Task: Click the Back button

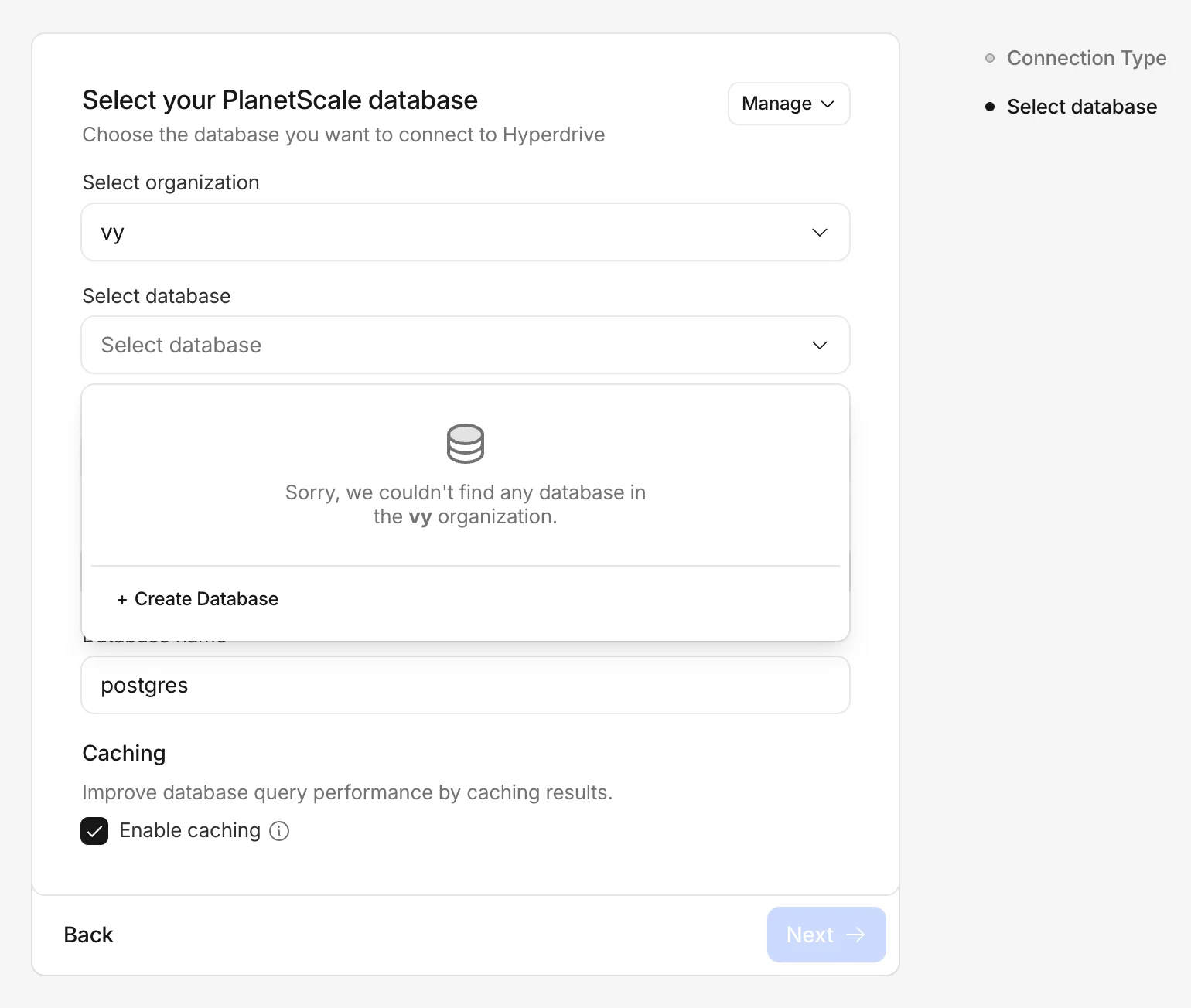Action: (x=87, y=935)
